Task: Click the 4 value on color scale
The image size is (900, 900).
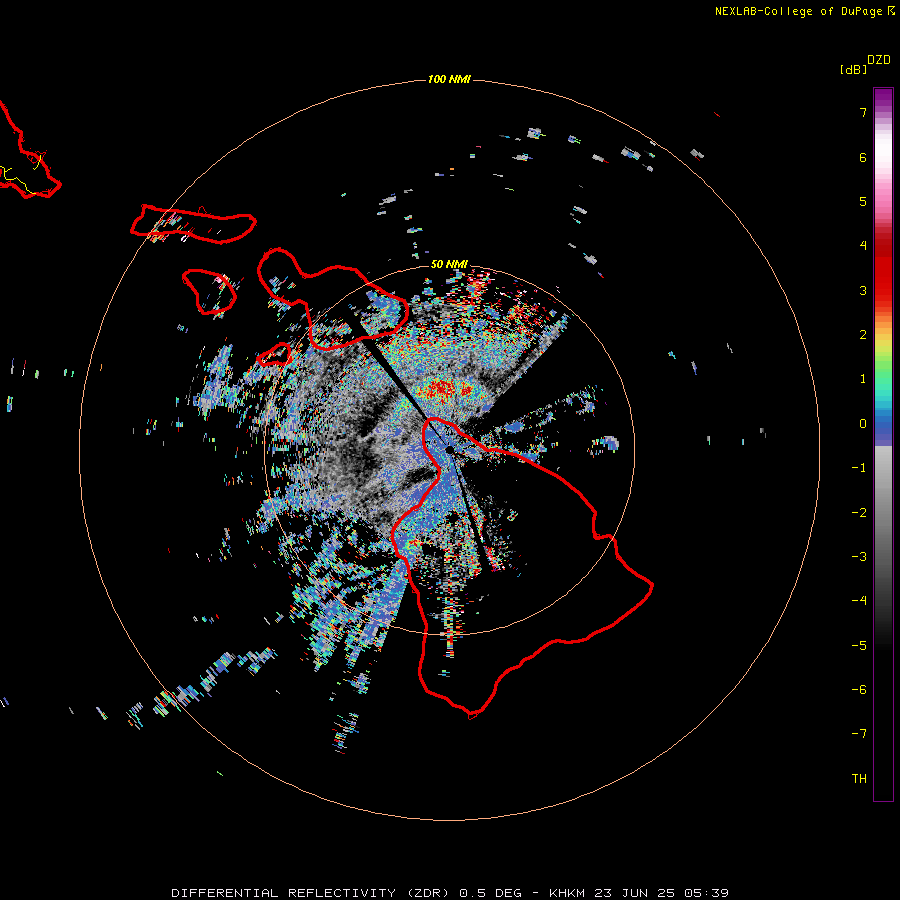Action: [x=863, y=245]
